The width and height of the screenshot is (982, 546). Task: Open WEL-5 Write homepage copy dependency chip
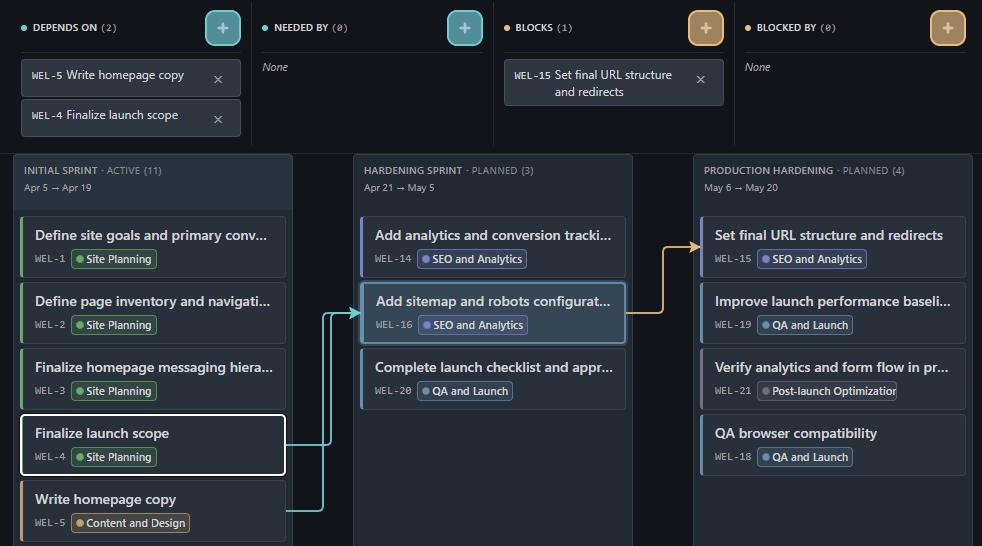(131, 78)
